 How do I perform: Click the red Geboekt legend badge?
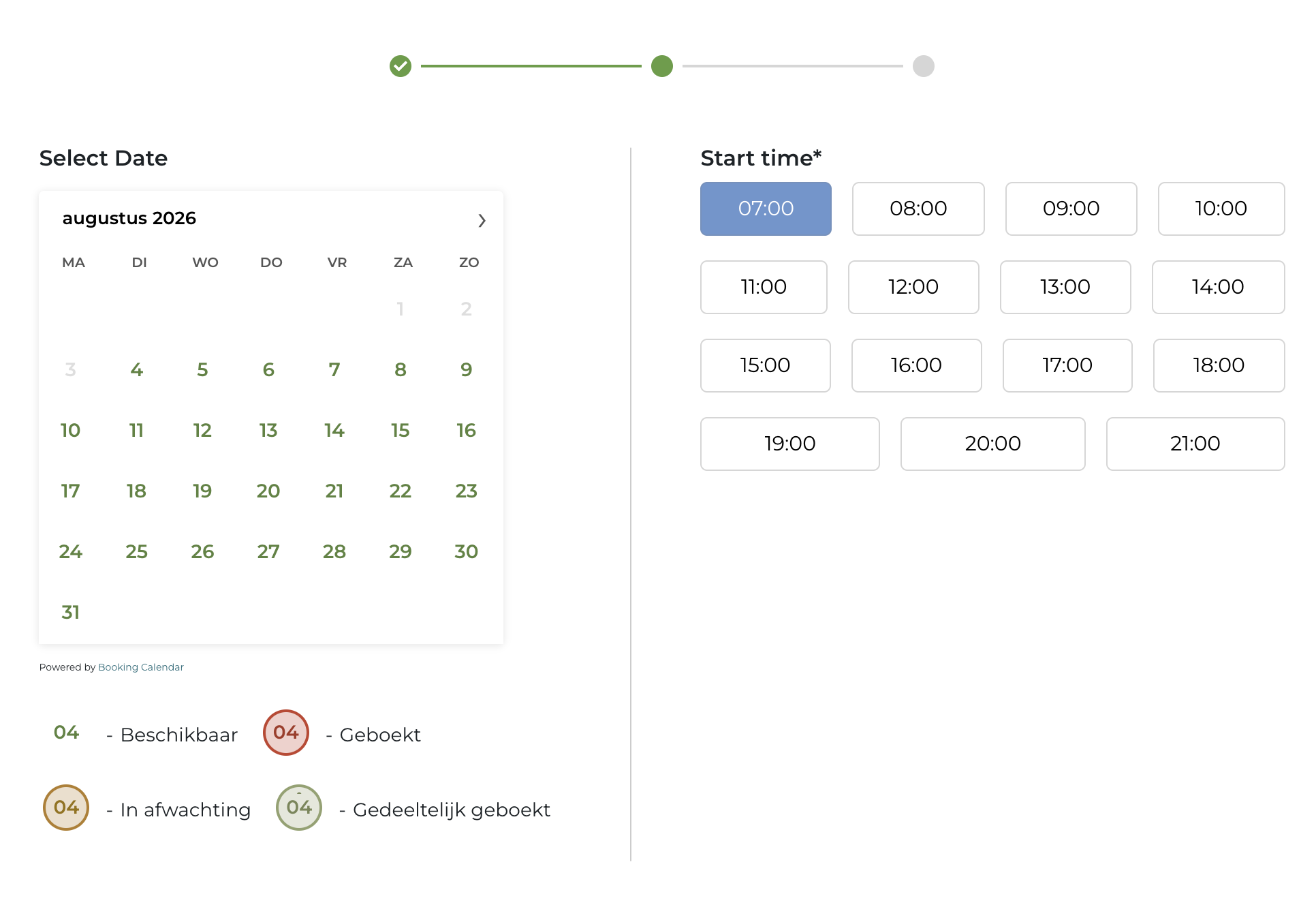click(x=286, y=733)
